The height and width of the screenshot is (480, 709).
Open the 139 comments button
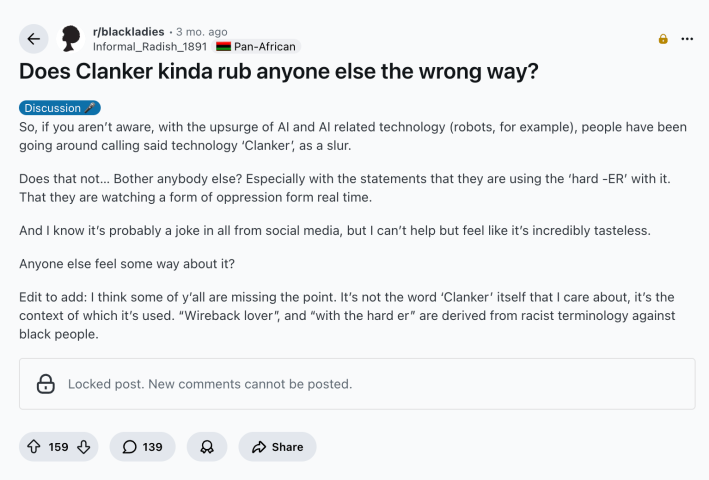click(142, 447)
